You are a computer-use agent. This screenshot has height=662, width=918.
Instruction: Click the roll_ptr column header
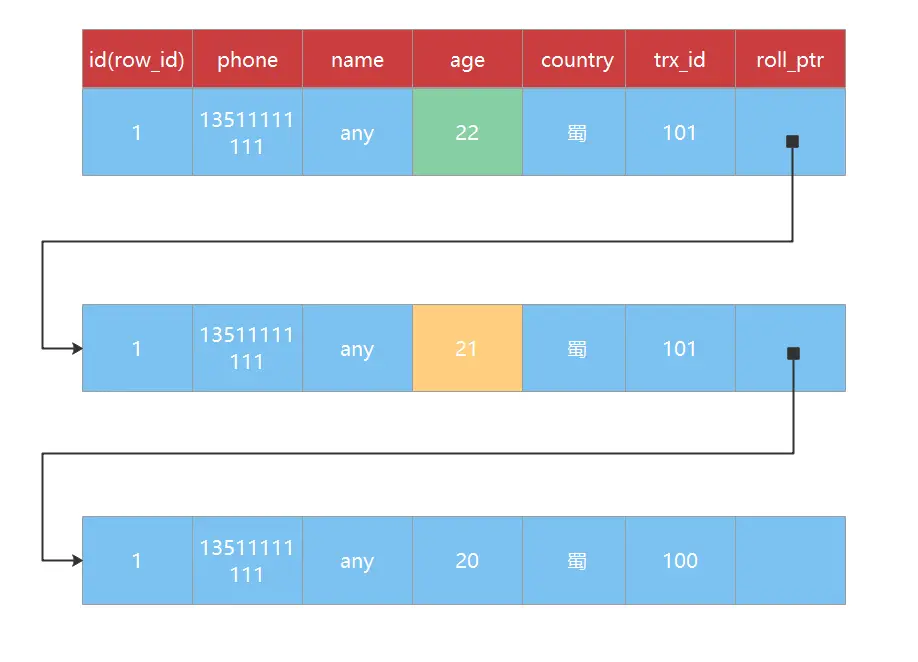pyautogui.click(x=790, y=59)
